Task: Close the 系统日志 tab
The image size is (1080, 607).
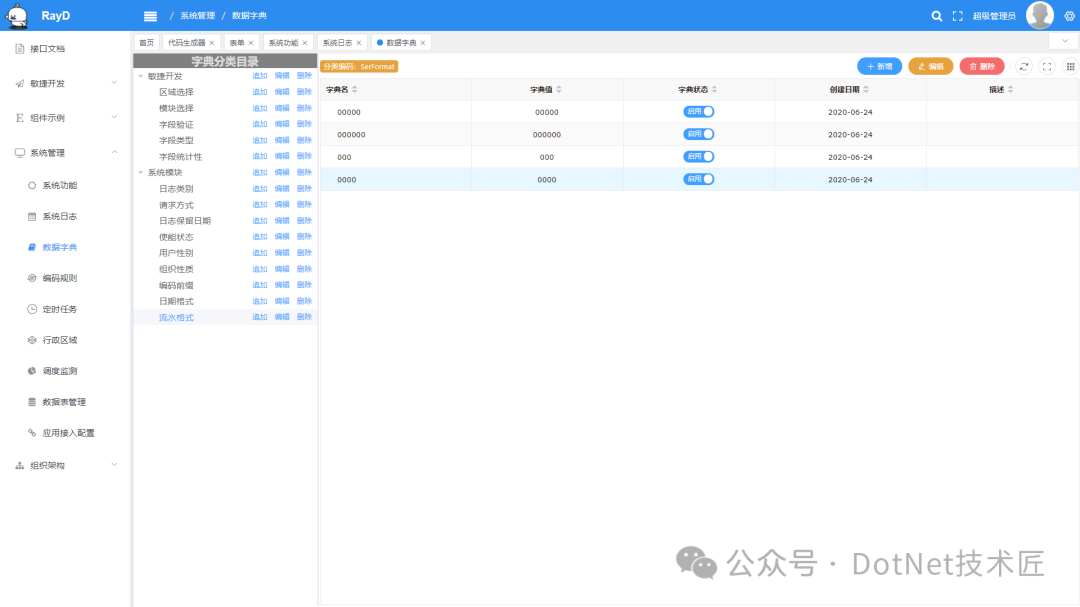Action: 359,43
